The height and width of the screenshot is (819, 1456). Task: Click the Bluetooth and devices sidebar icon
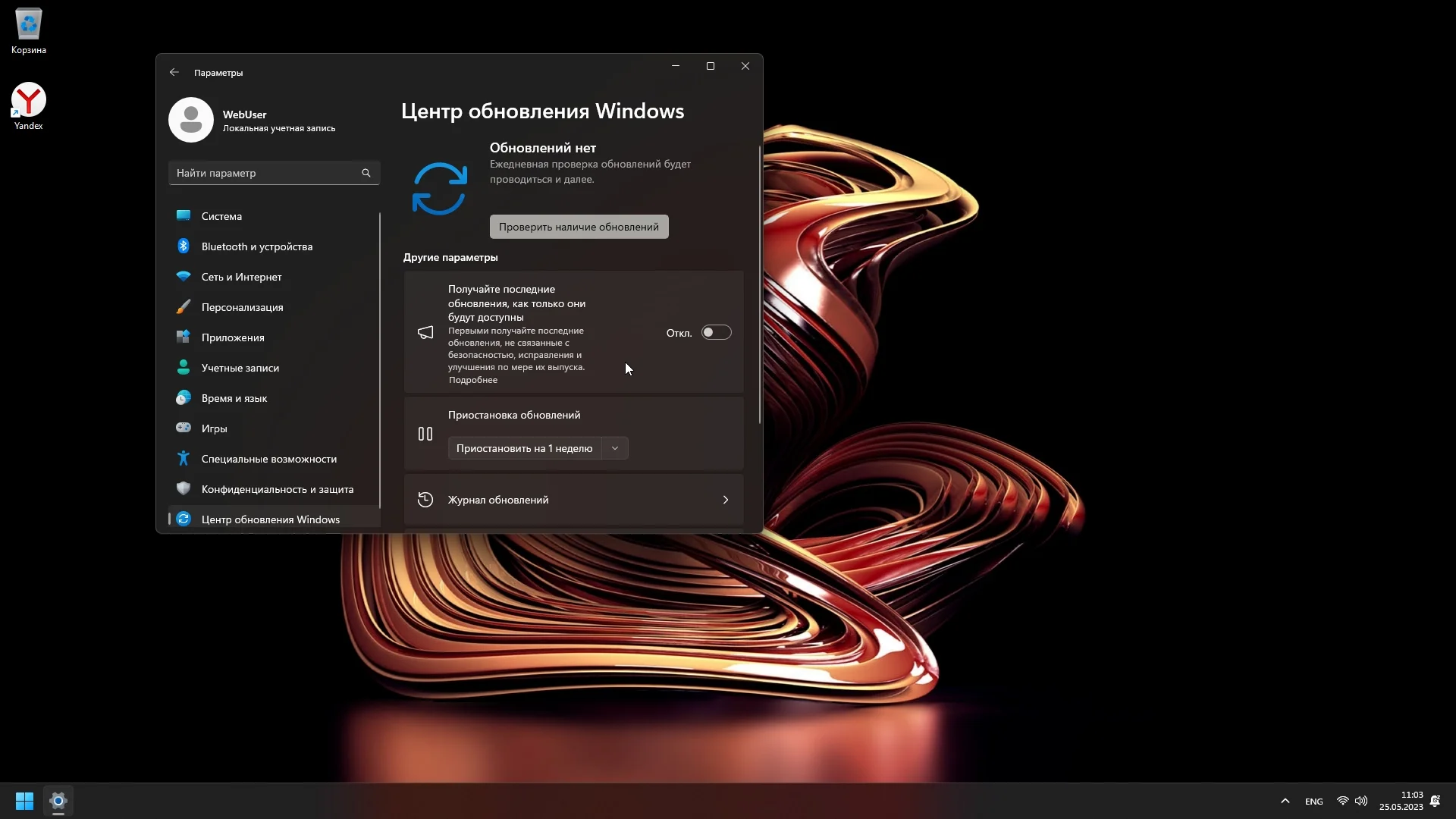184,246
